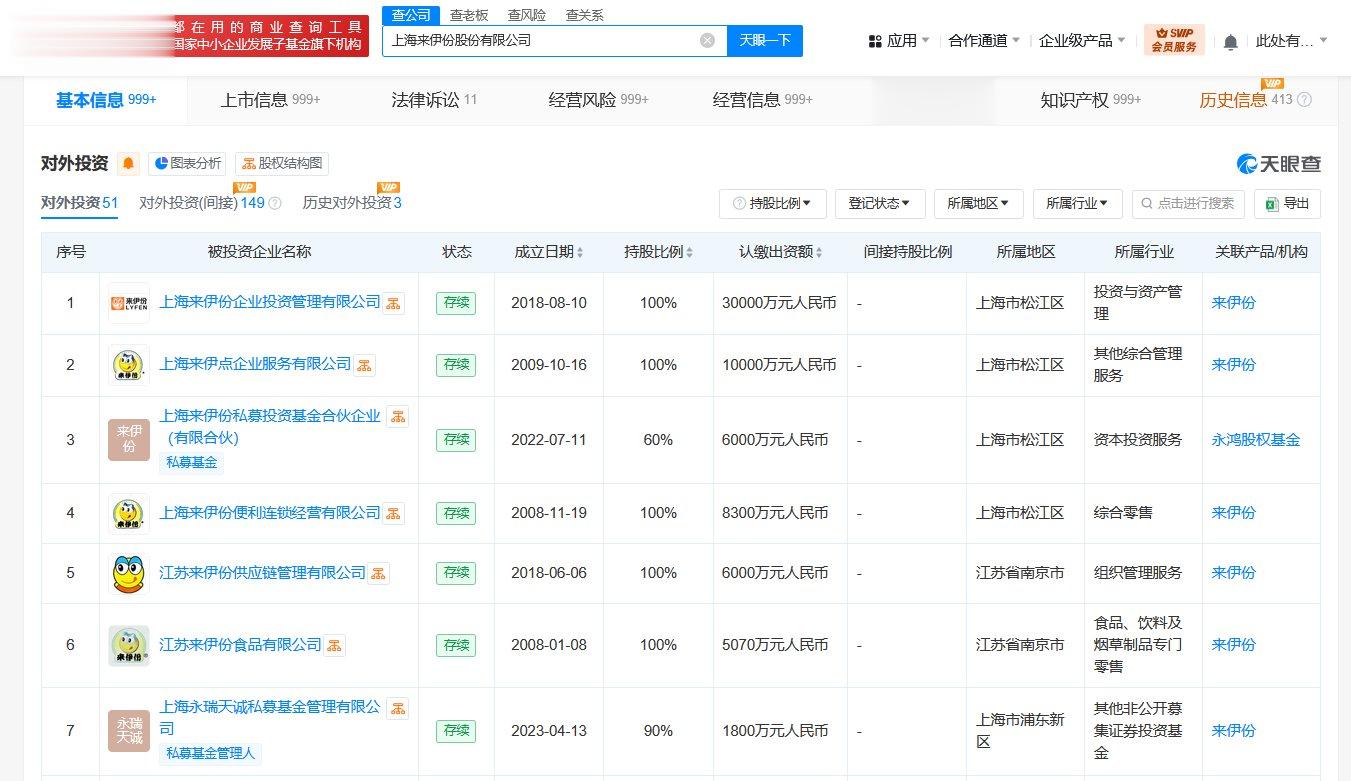Image resolution: width=1351 pixels, height=781 pixels.
Task: Open the 上市信息 tab
Action: pyautogui.click(x=270, y=100)
